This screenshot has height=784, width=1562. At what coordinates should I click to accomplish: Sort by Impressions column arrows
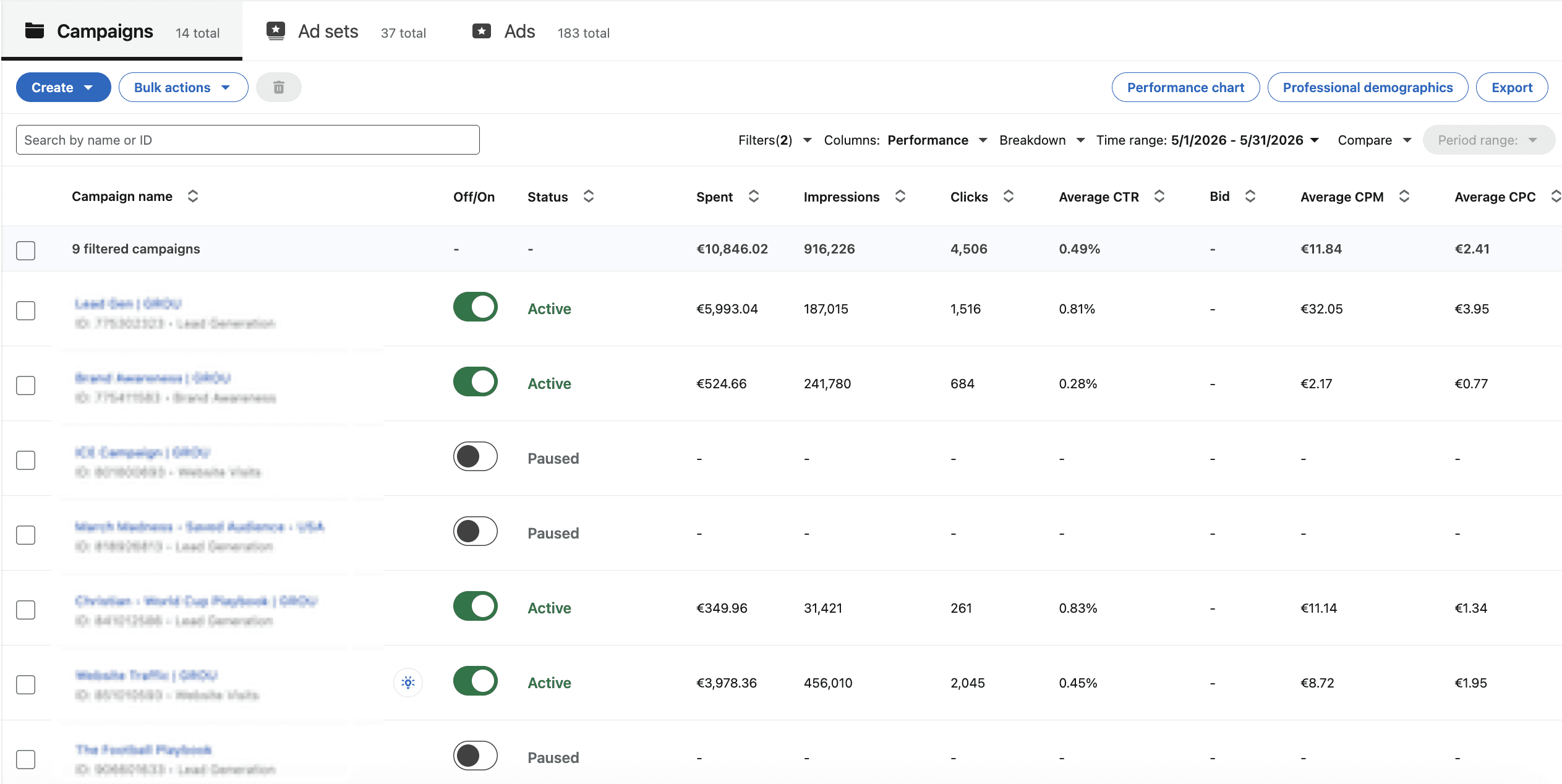point(900,196)
